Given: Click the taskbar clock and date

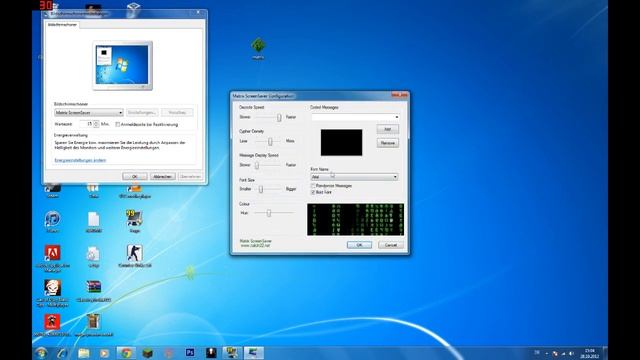Looking at the screenshot, I should (589, 353).
